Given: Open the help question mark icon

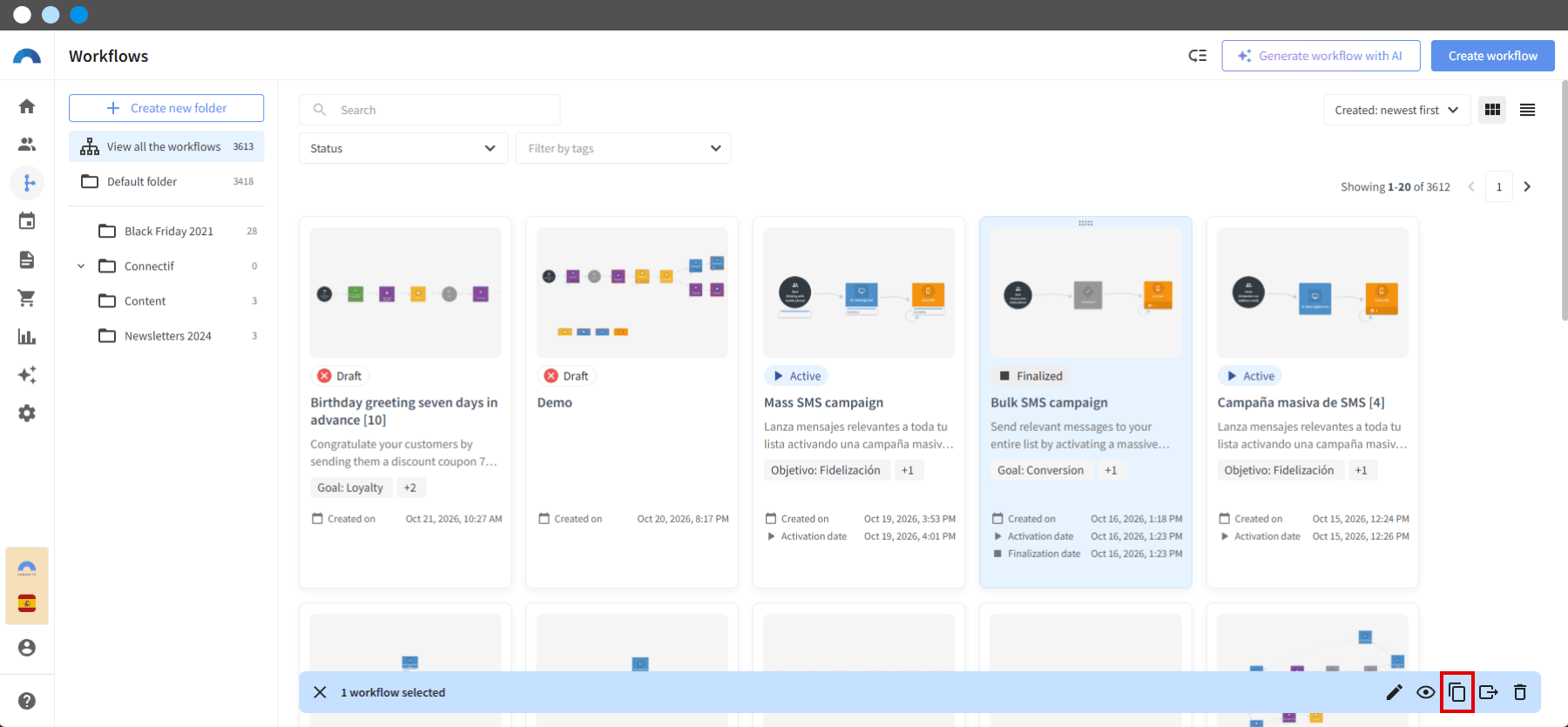Looking at the screenshot, I should [27, 701].
